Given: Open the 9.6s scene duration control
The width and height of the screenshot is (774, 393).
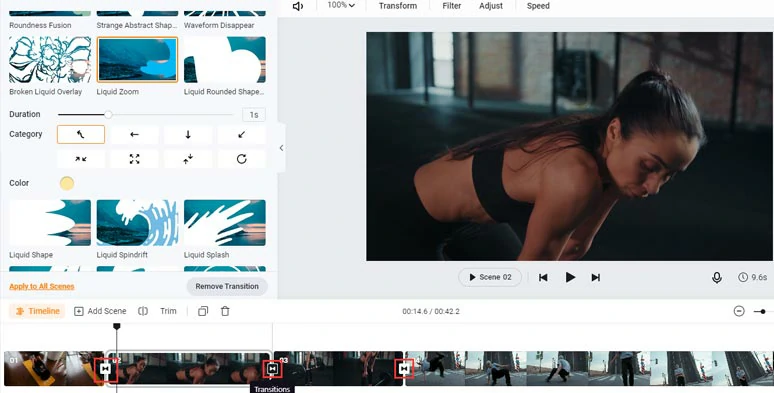Looking at the screenshot, I should click(x=752, y=277).
